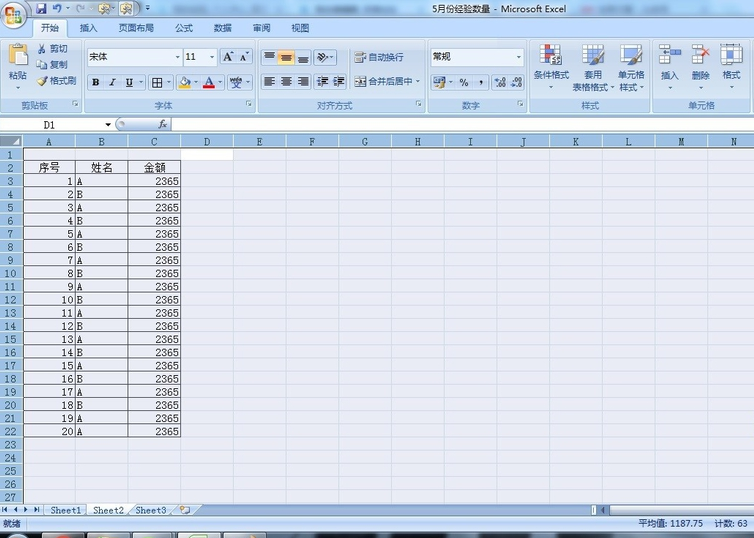Open the phonetic guide 文 button
This screenshot has width=754, height=538.
click(236, 83)
